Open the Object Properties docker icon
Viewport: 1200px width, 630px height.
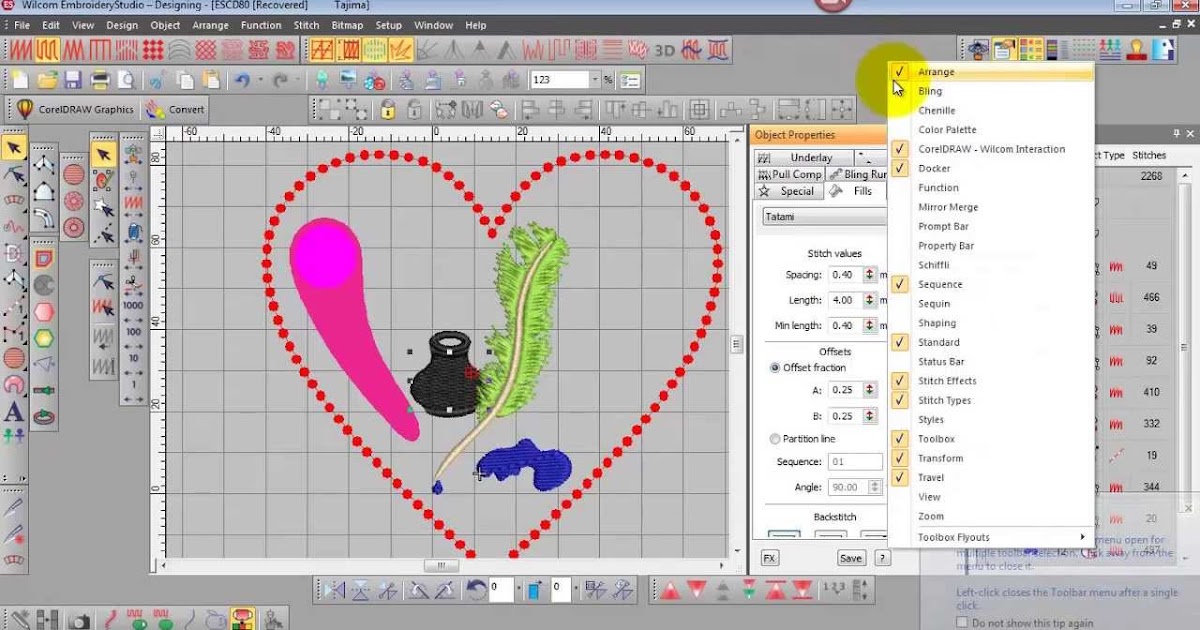tap(1005, 49)
